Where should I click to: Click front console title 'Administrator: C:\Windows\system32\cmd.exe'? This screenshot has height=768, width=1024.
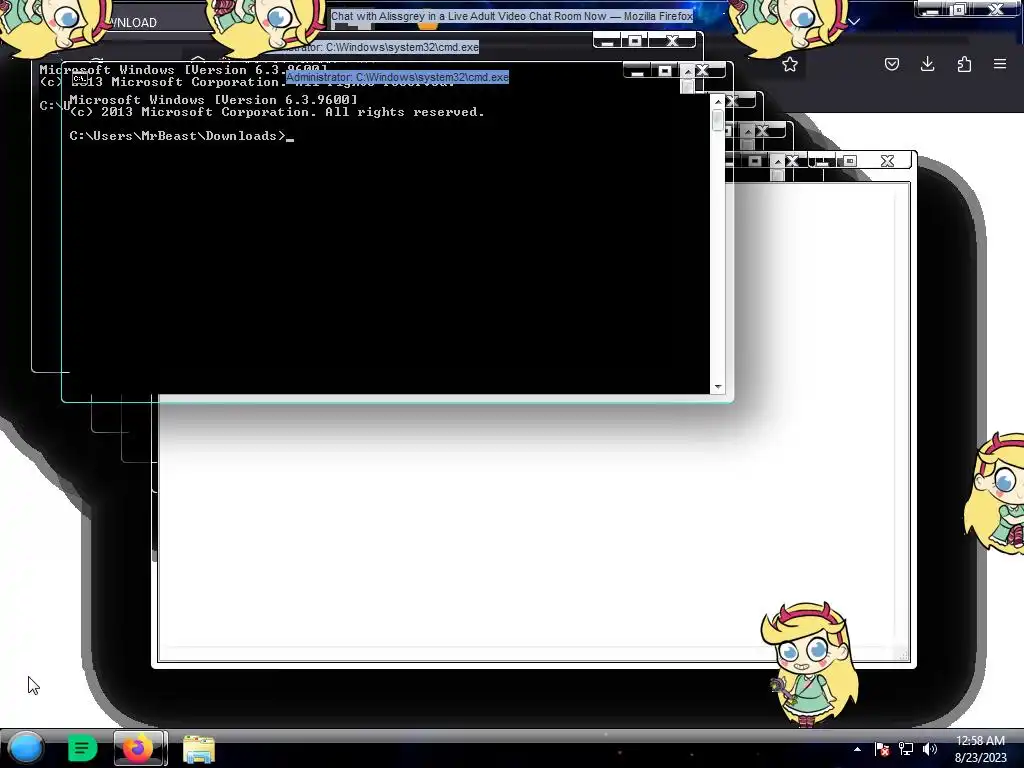click(x=397, y=77)
